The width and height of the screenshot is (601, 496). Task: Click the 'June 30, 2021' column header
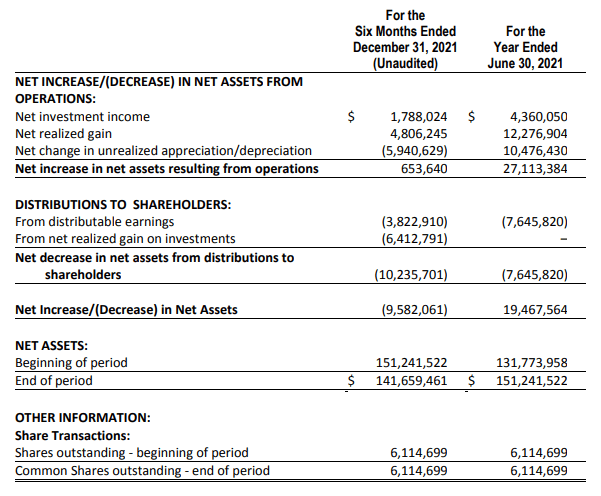pyautogui.click(x=525, y=63)
